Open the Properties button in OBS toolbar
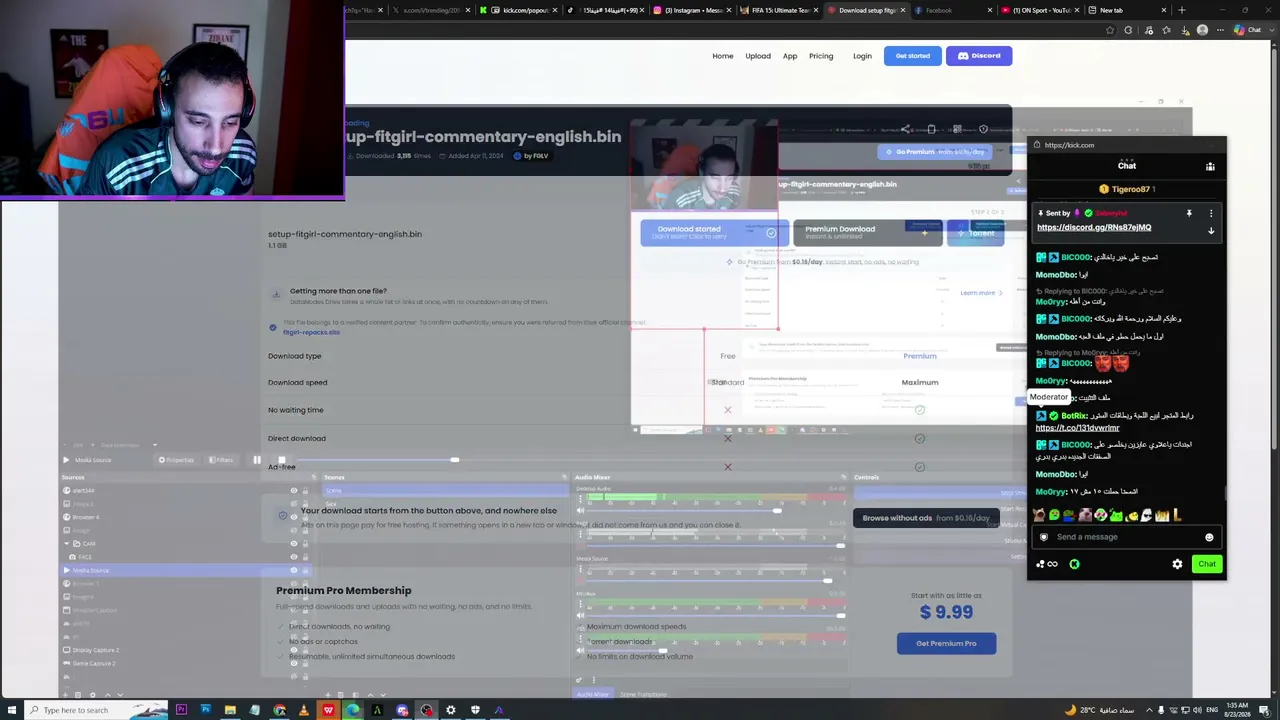 click(x=176, y=460)
